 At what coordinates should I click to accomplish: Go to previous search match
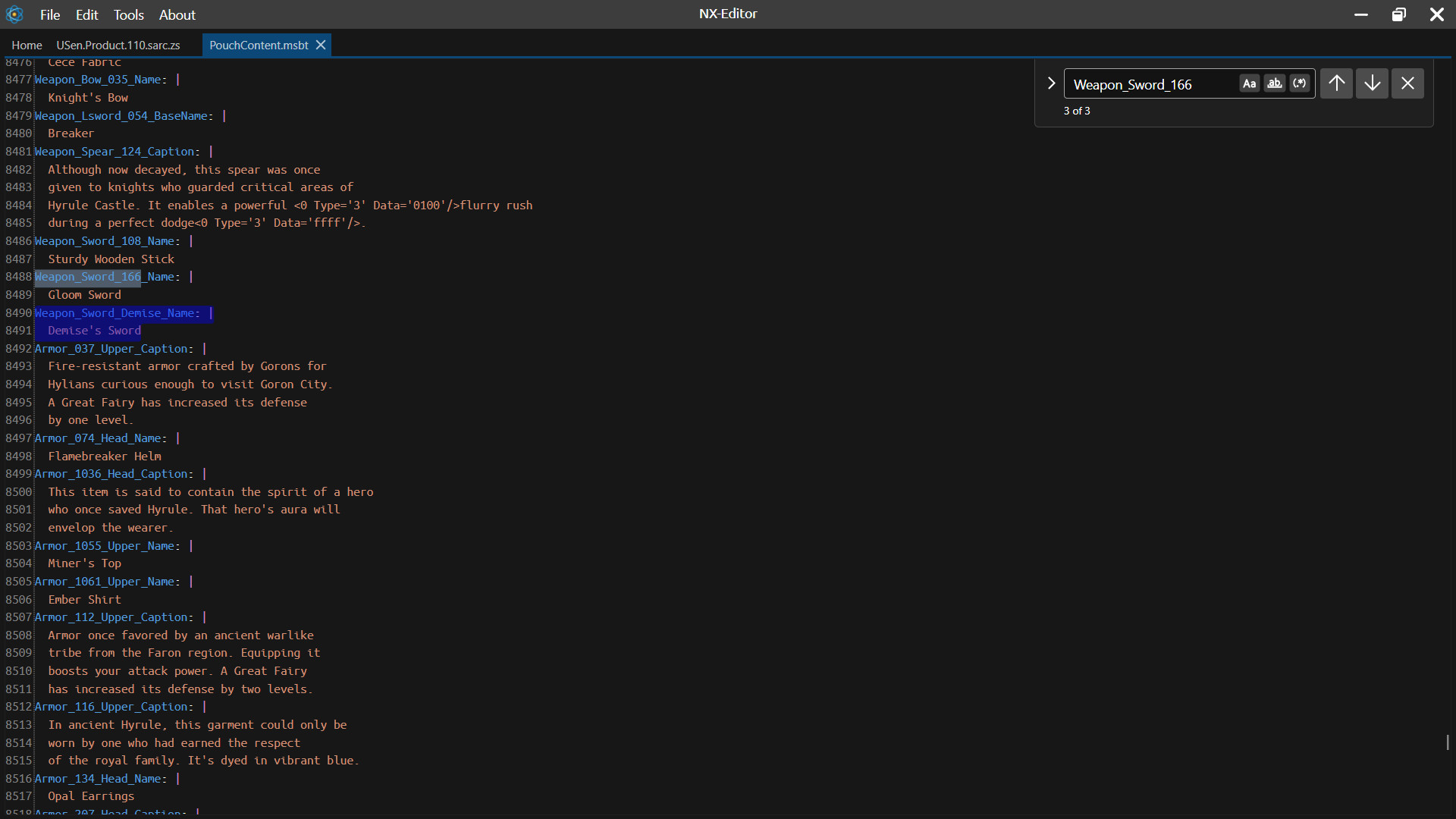click(1336, 83)
